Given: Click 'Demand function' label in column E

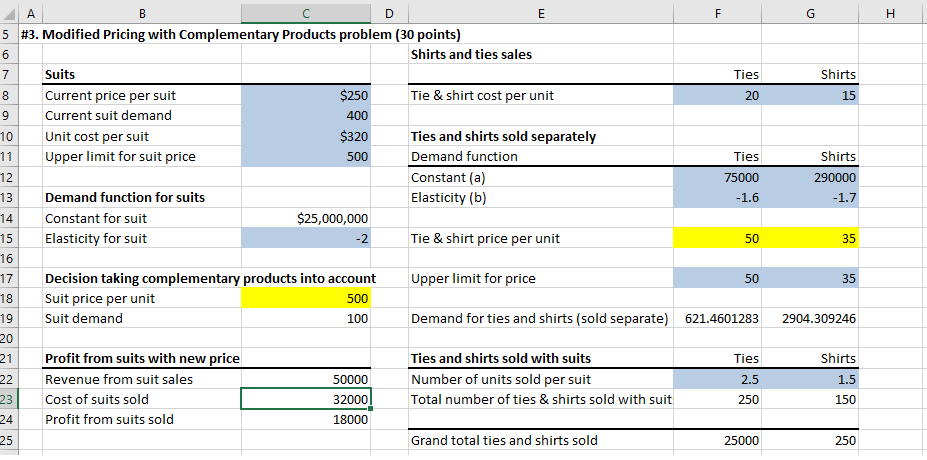Looking at the screenshot, I should click(x=464, y=157).
